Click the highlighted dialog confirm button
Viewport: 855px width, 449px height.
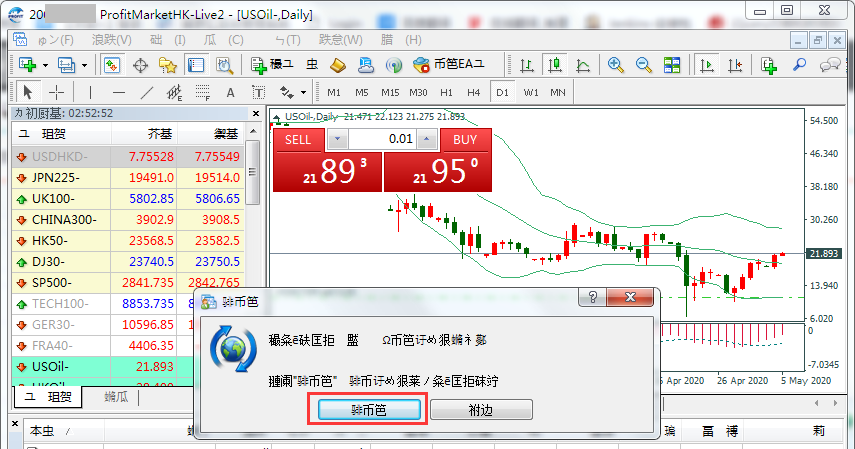[x=368, y=410]
